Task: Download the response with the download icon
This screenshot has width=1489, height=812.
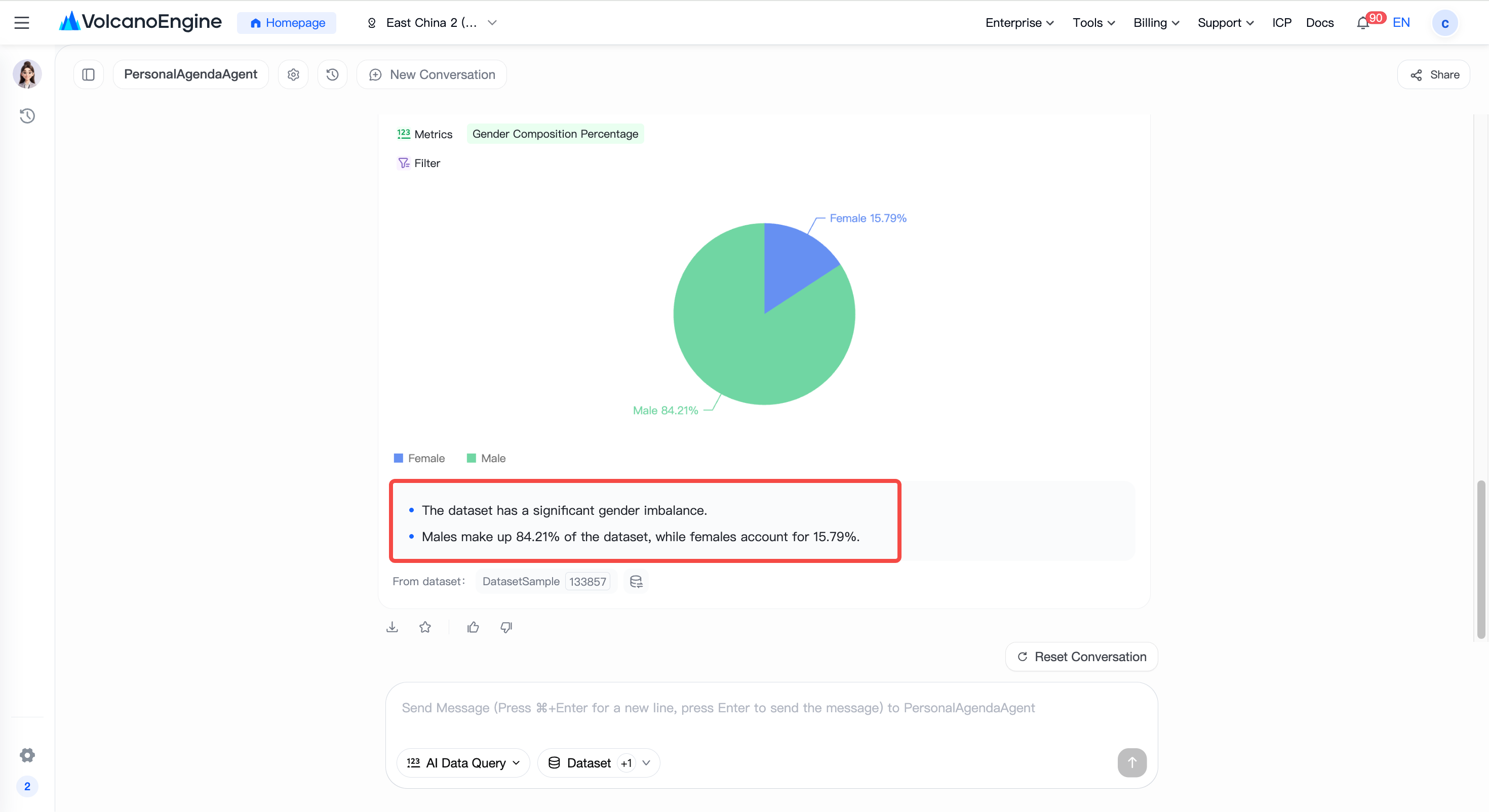Action: pos(393,627)
